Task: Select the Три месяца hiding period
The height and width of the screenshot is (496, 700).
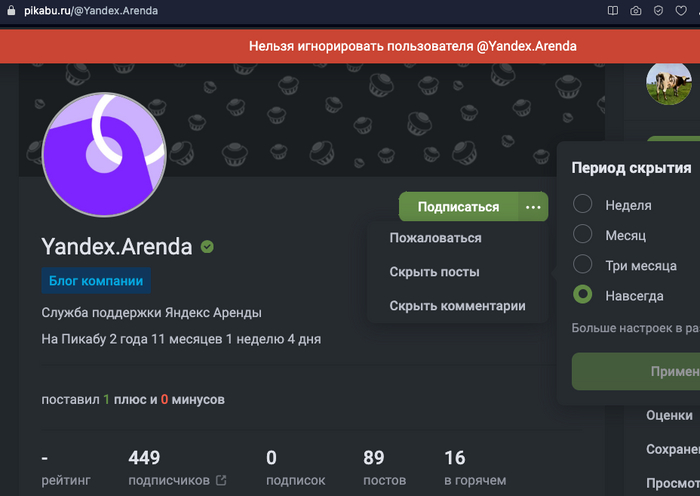Action: pos(583,264)
